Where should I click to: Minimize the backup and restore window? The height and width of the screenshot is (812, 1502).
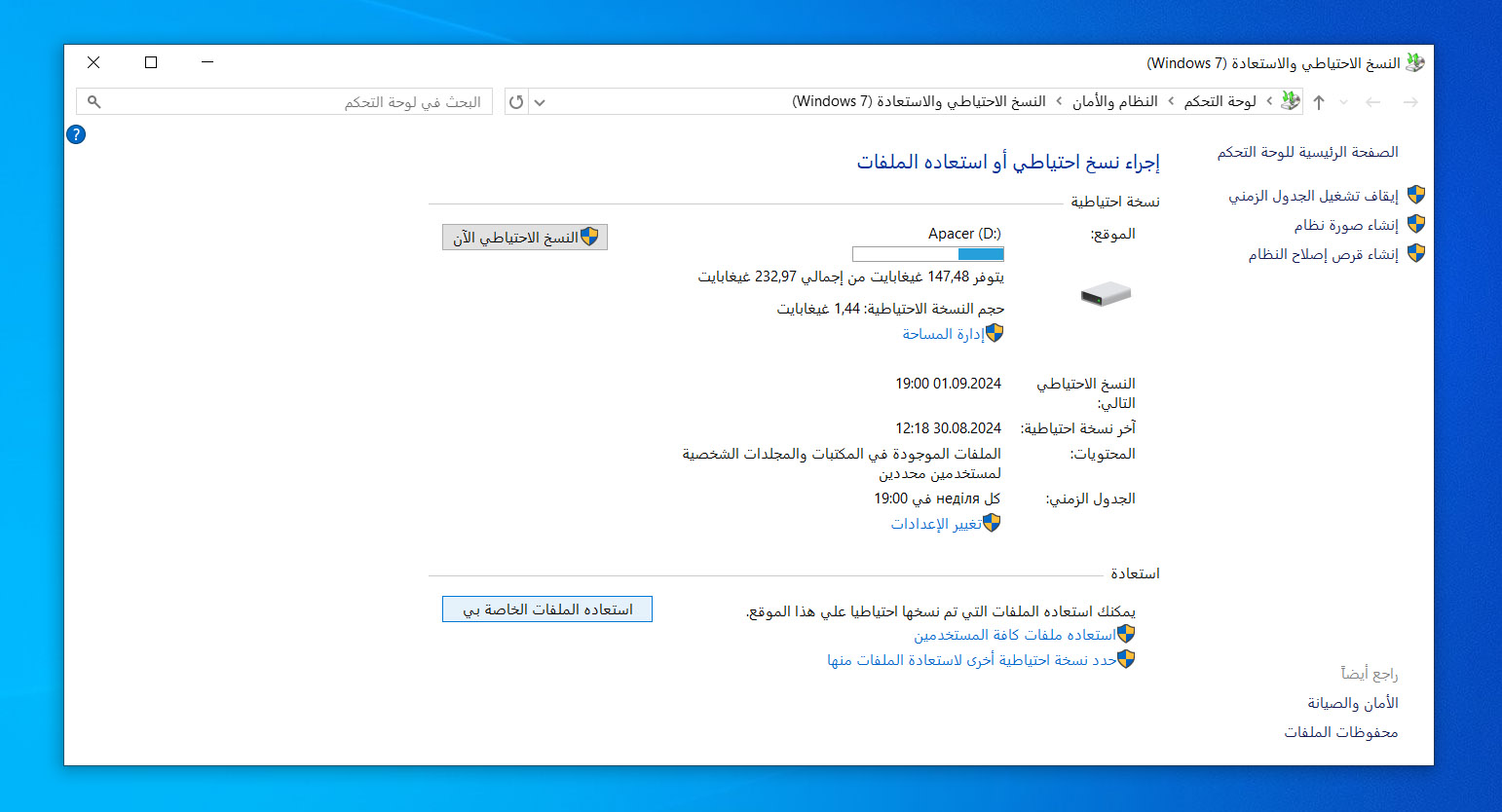point(207,62)
